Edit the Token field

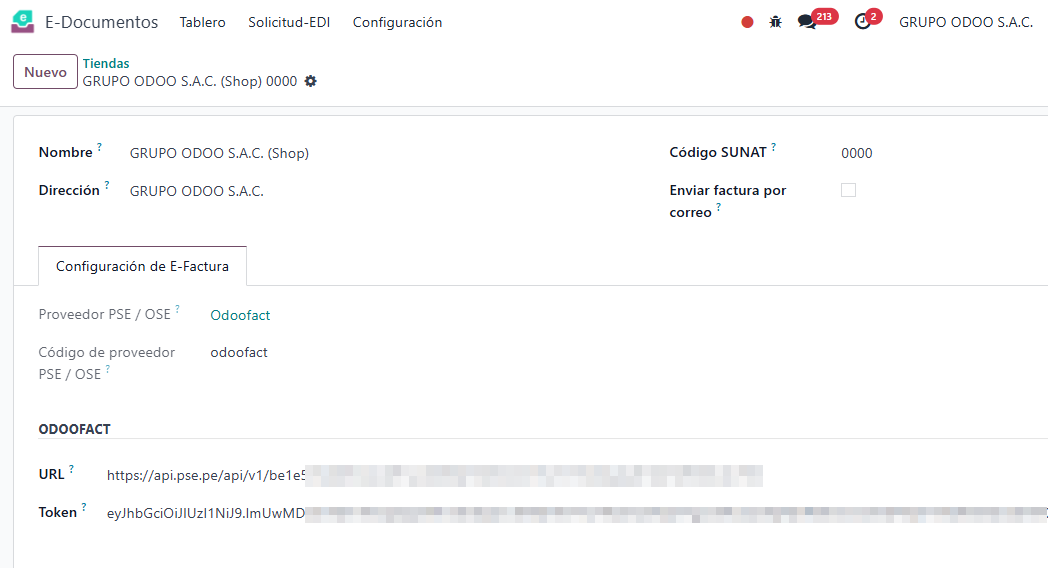click(x=577, y=513)
